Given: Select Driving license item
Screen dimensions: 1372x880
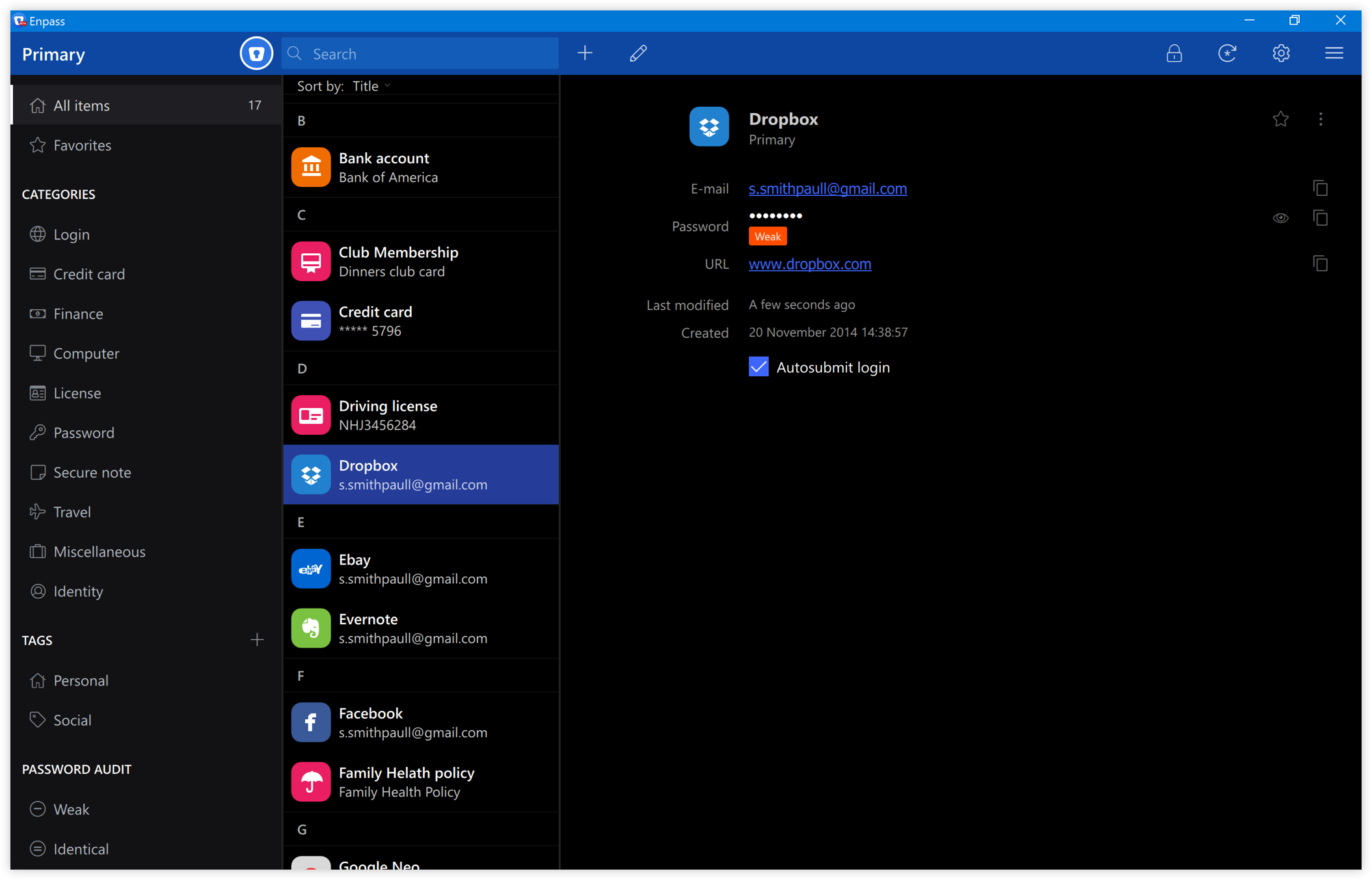Looking at the screenshot, I should [x=421, y=415].
